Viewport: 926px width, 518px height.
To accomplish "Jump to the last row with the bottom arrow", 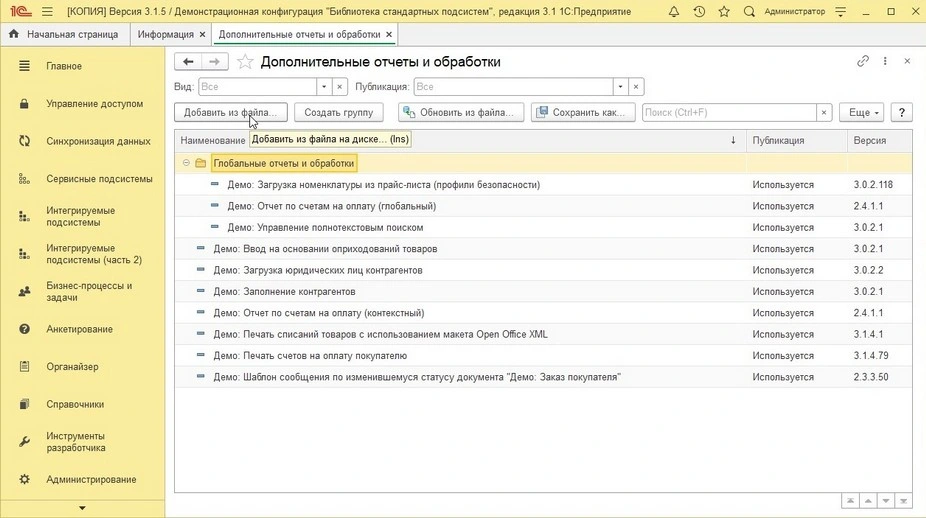I will [x=902, y=500].
